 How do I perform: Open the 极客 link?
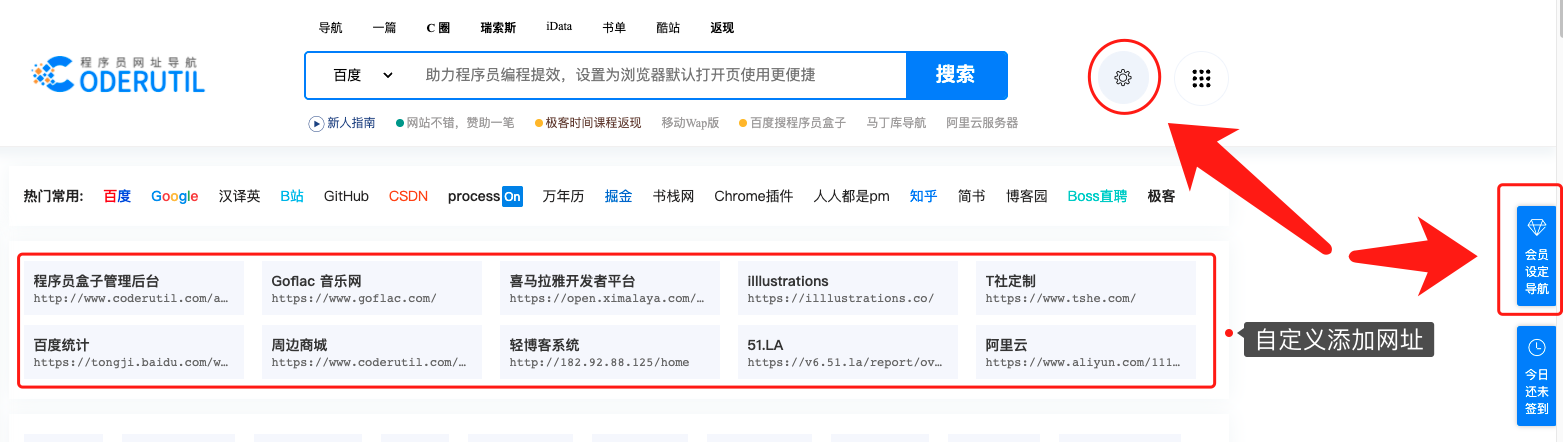1161,196
